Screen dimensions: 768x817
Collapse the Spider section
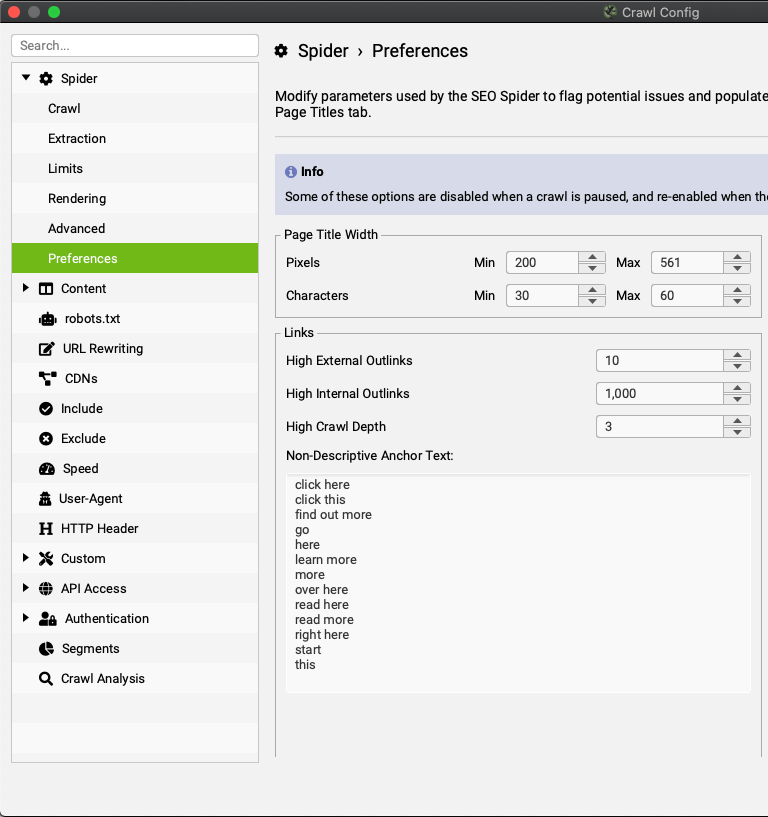(x=24, y=78)
